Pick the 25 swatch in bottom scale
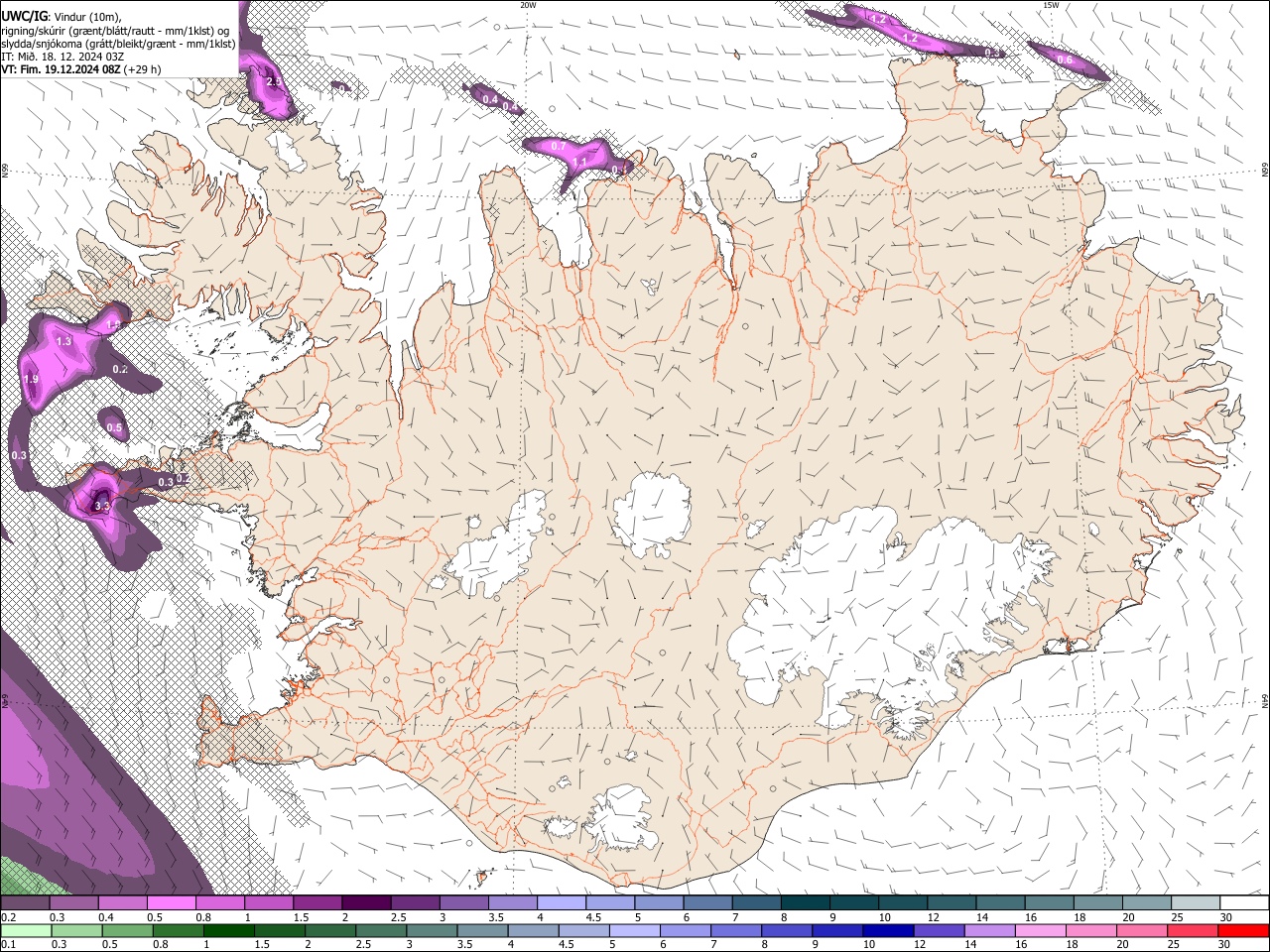This screenshot has width=1270, height=952. (x=1194, y=931)
